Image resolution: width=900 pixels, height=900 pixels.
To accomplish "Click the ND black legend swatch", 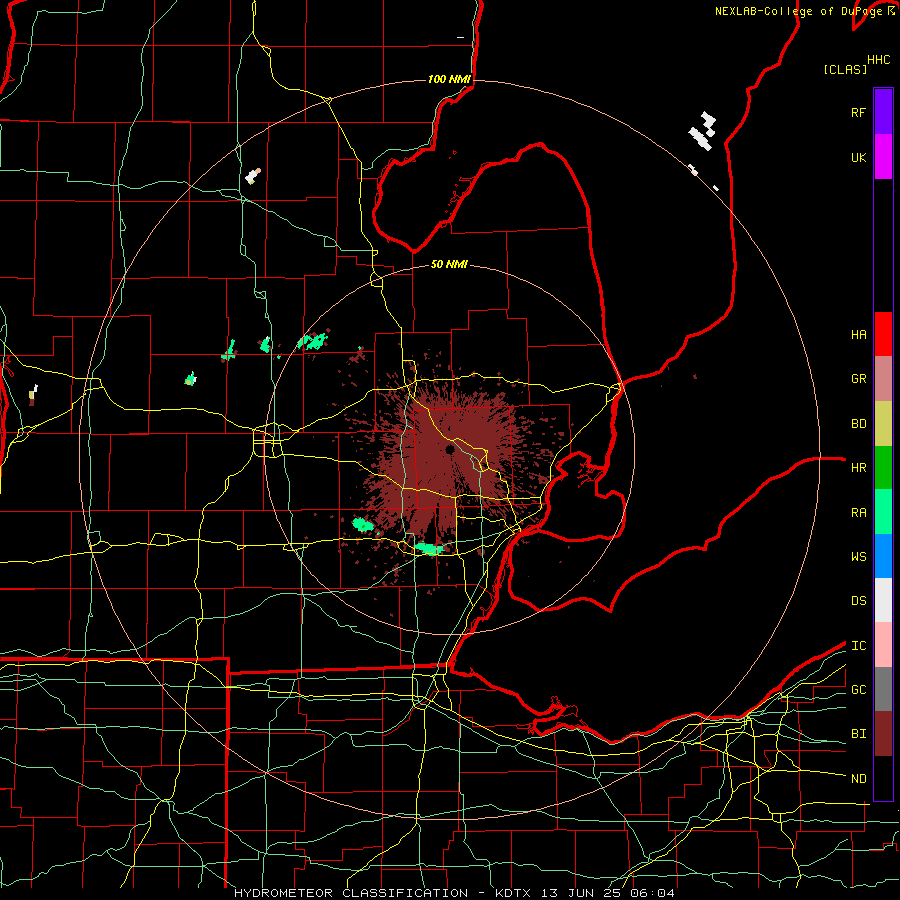I will point(883,778).
